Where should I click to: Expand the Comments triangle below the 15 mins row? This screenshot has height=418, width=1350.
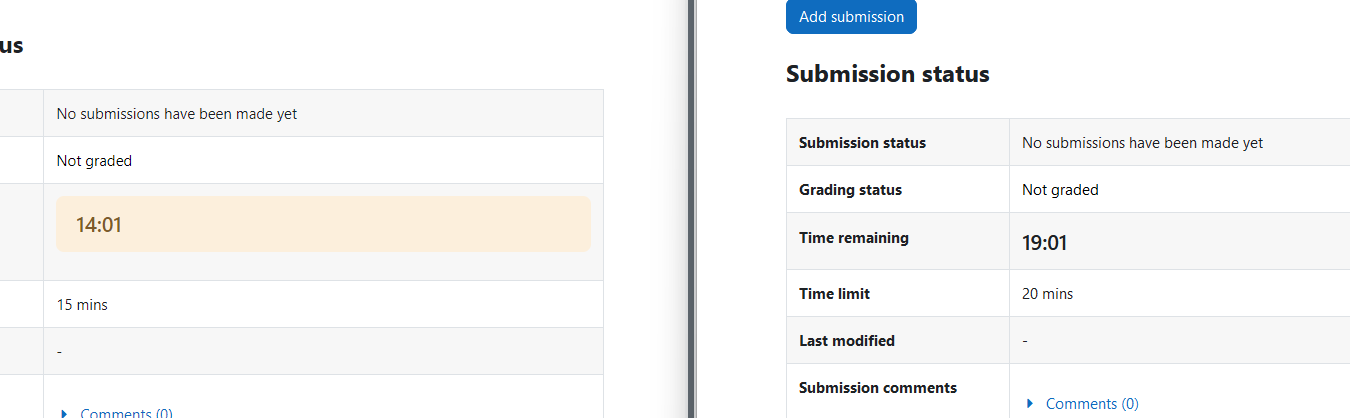pos(65,414)
